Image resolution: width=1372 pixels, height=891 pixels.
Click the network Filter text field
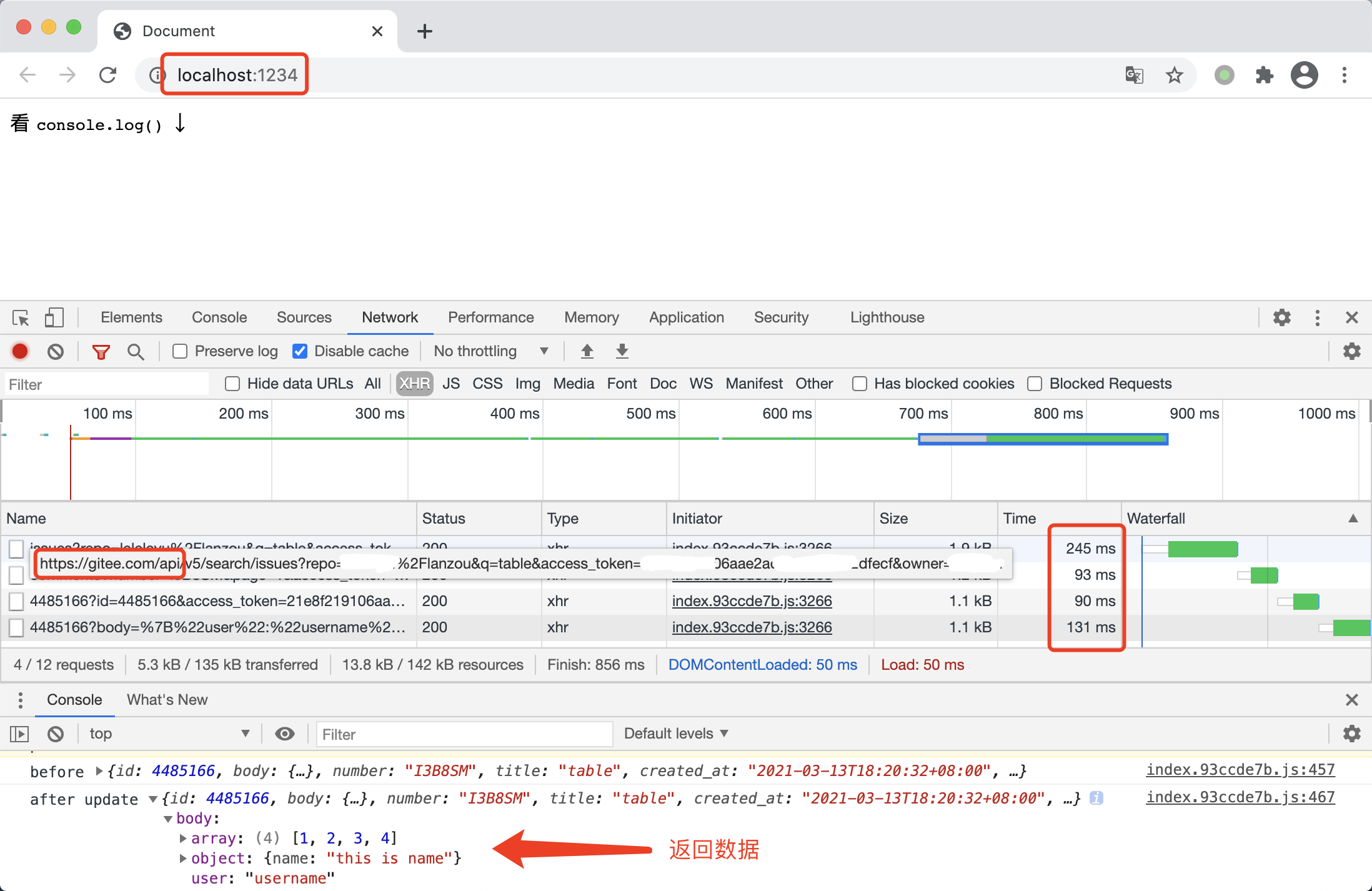coord(106,384)
